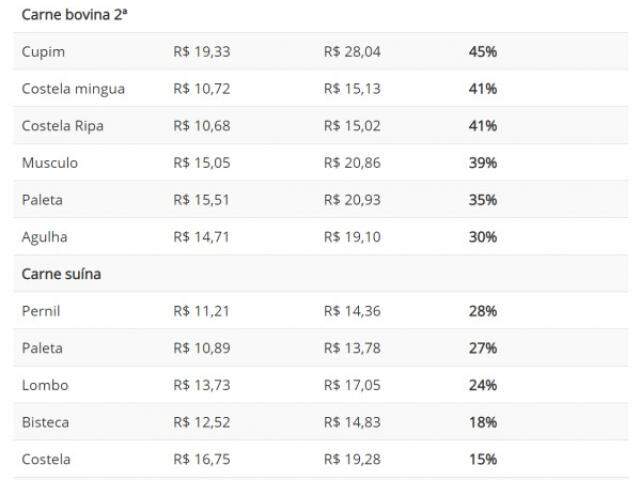Image resolution: width=640 pixels, height=480 pixels.
Task: Click the beef Paleta price R$ 15,51
Action: pos(201,200)
